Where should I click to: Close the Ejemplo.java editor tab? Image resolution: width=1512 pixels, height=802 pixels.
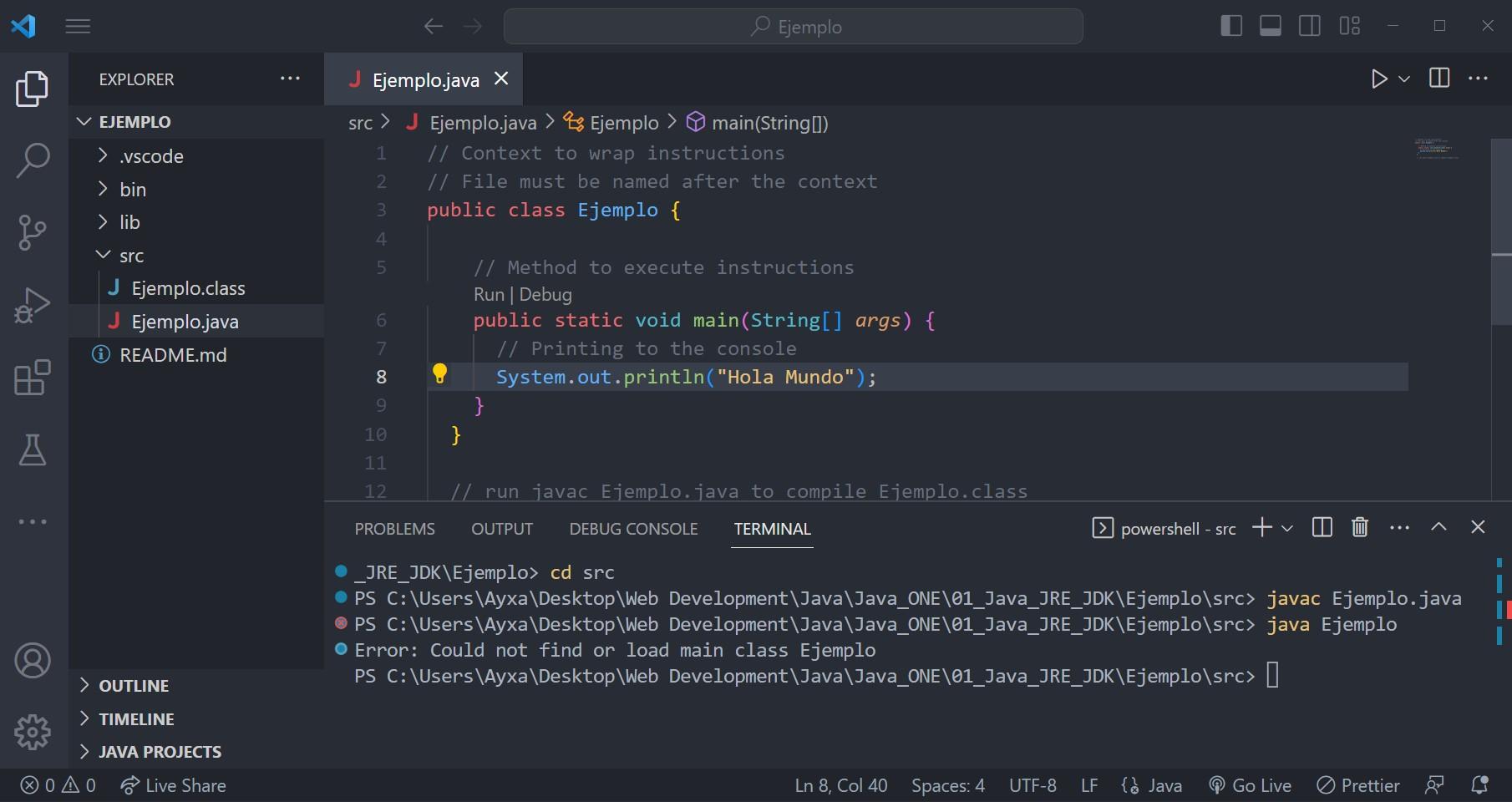pos(501,79)
